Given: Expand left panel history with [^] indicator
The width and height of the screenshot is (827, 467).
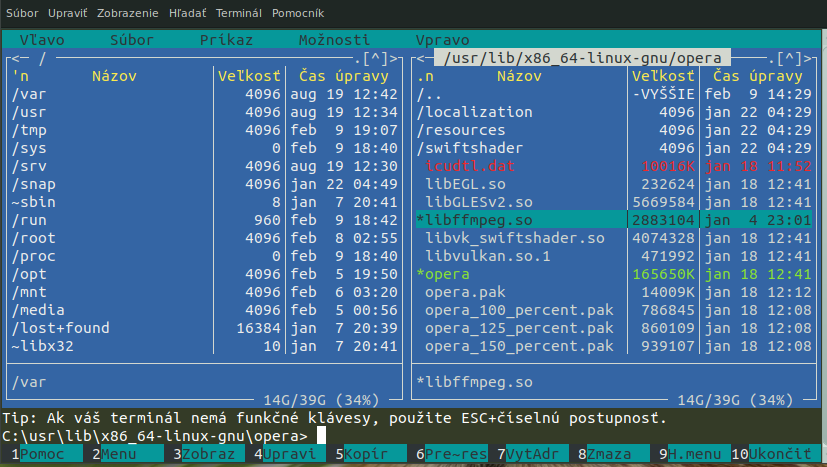Looking at the screenshot, I should [x=383, y=58].
